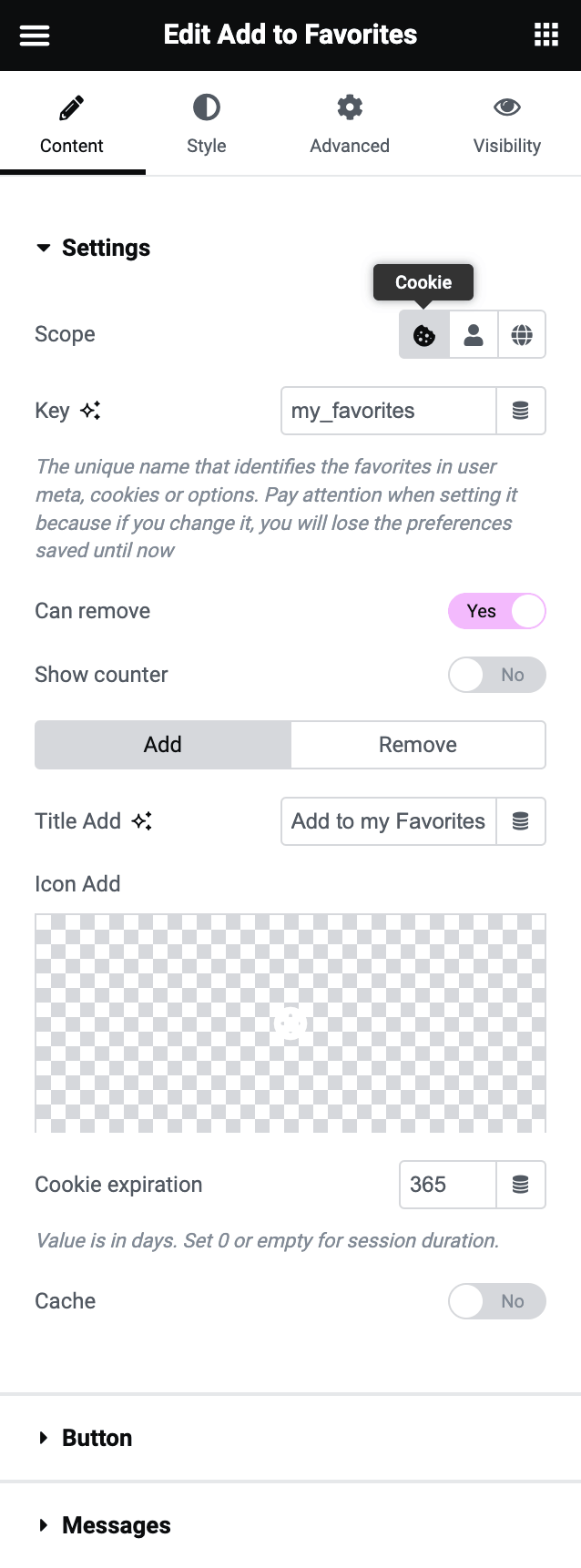The width and height of the screenshot is (581, 1568).
Task: Select the Remove state button
Action: tap(418, 745)
